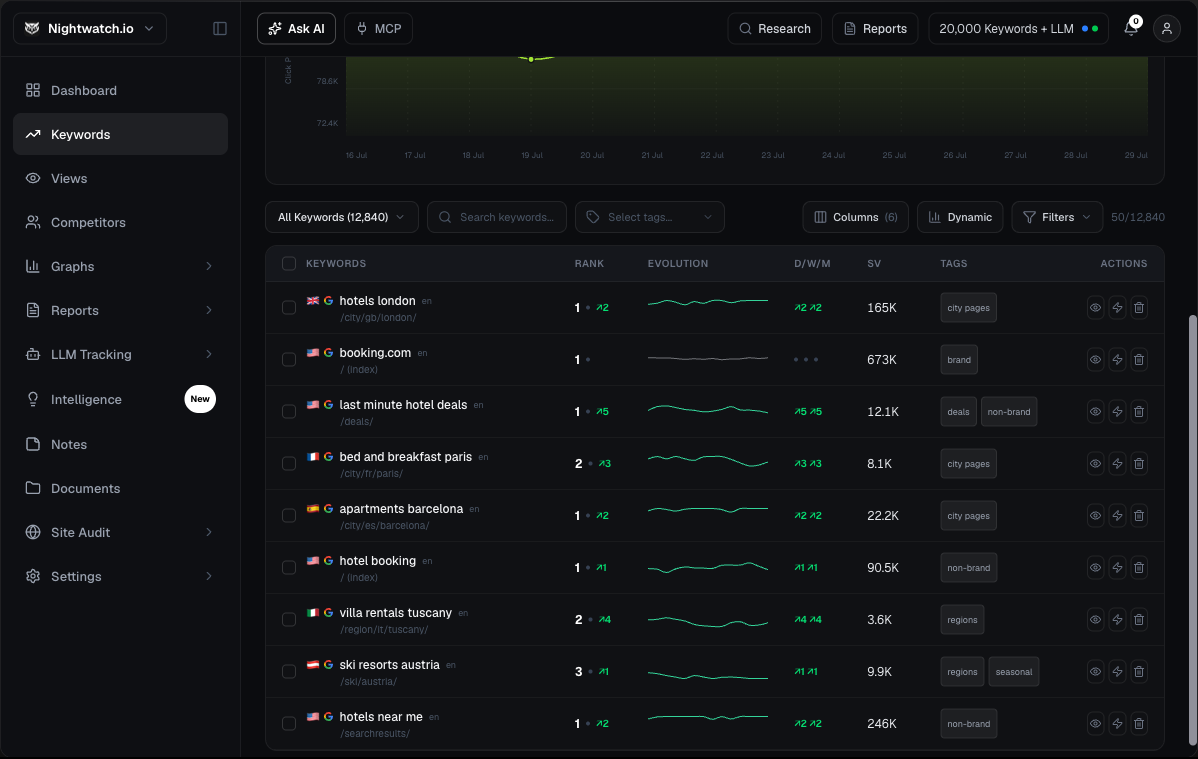Click lightning icon for bed and breakfast paris
This screenshot has height=759, width=1198.
pos(1117,463)
